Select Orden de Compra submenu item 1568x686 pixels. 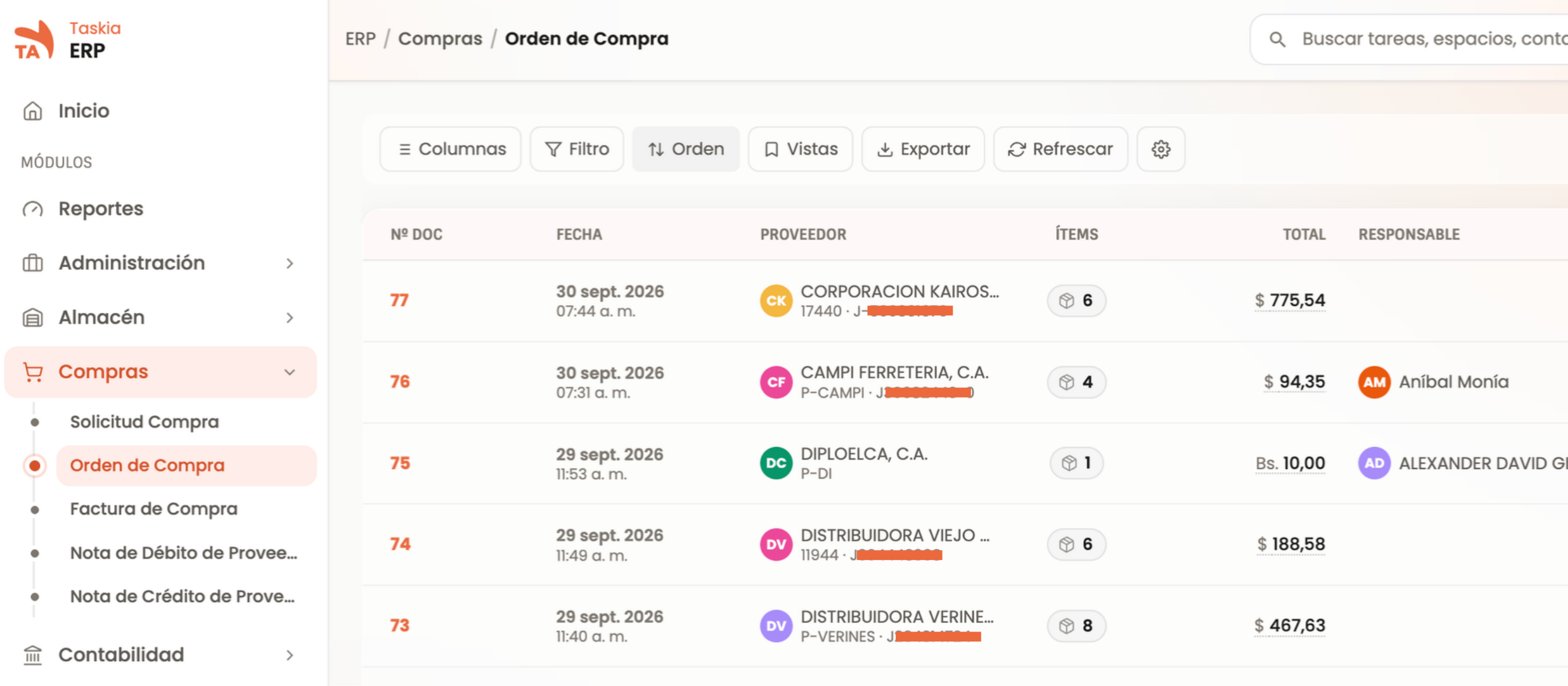click(186, 466)
